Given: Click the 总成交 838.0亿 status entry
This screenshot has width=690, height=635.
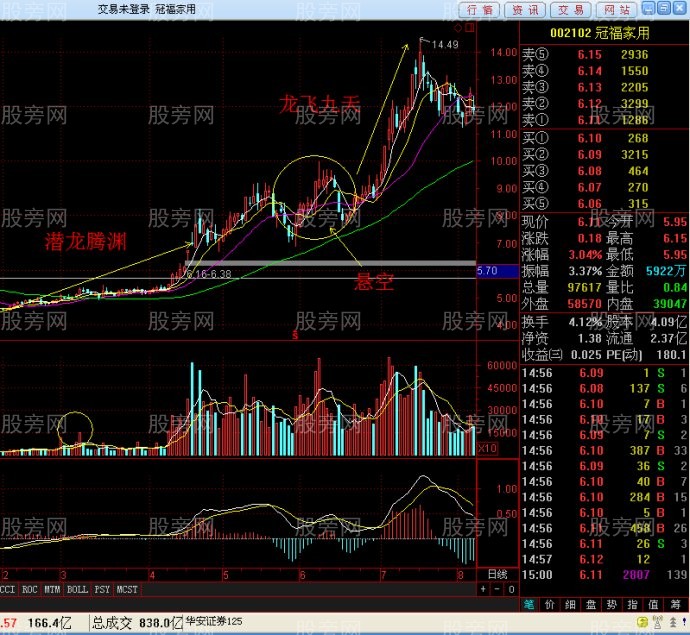Looking at the screenshot, I should click(x=136, y=622).
